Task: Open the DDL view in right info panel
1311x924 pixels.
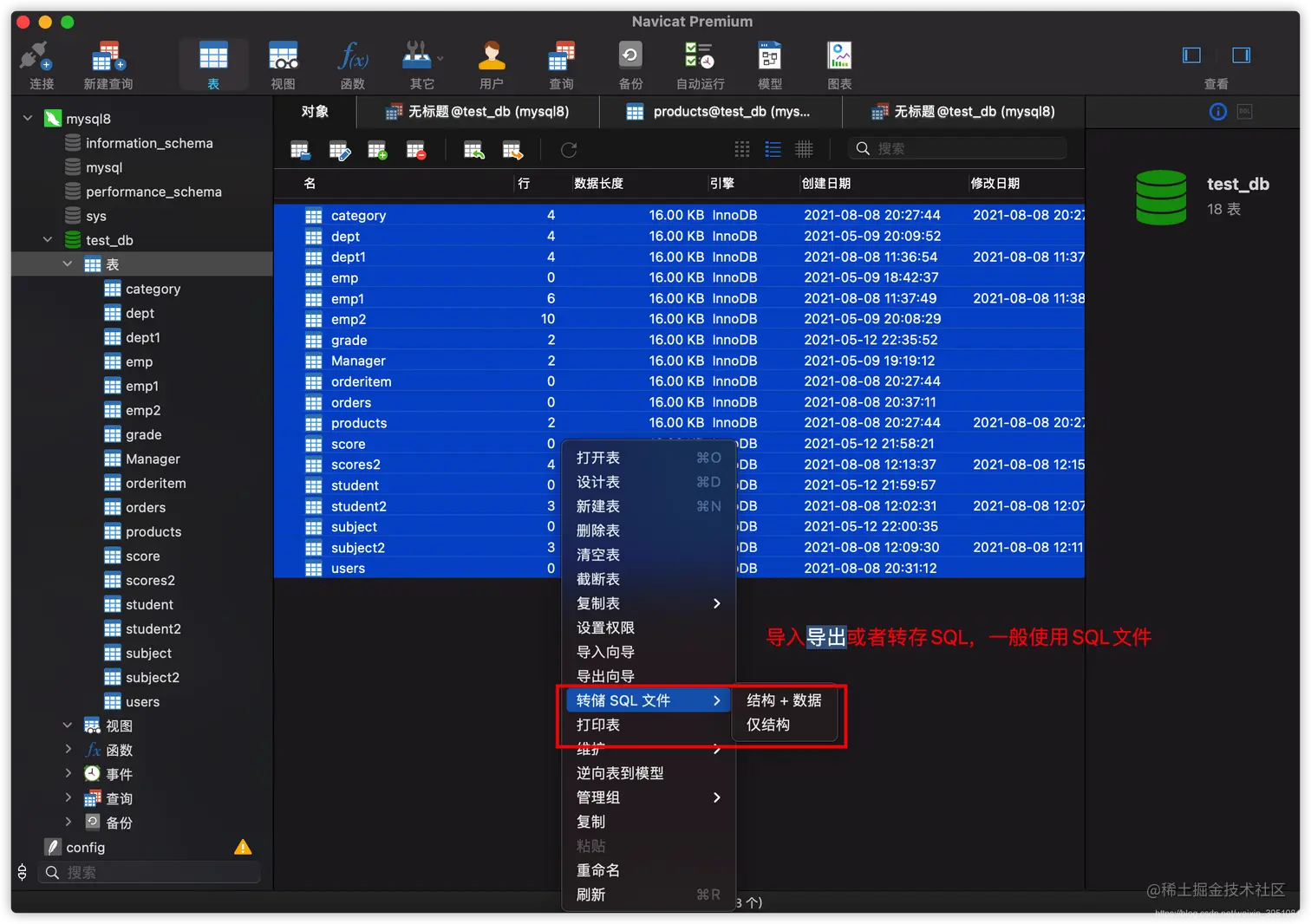Action: (1245, 111)
